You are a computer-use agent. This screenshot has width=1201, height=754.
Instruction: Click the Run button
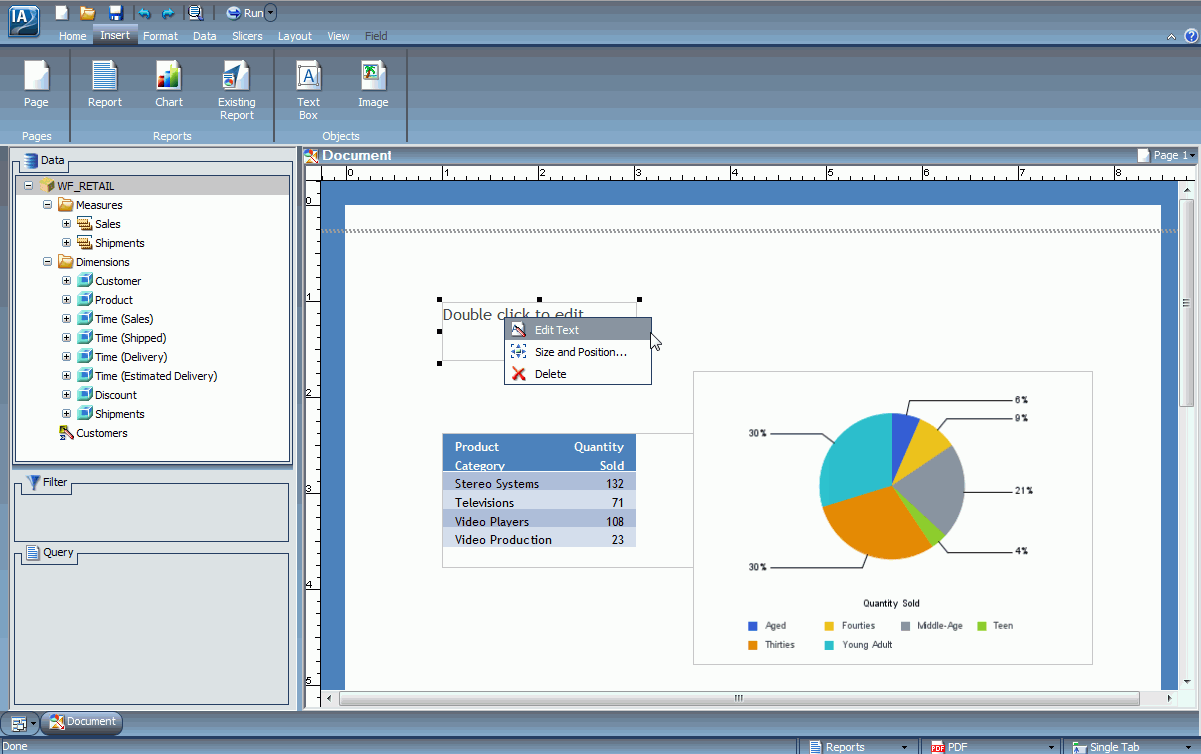(x=244, y=13)
